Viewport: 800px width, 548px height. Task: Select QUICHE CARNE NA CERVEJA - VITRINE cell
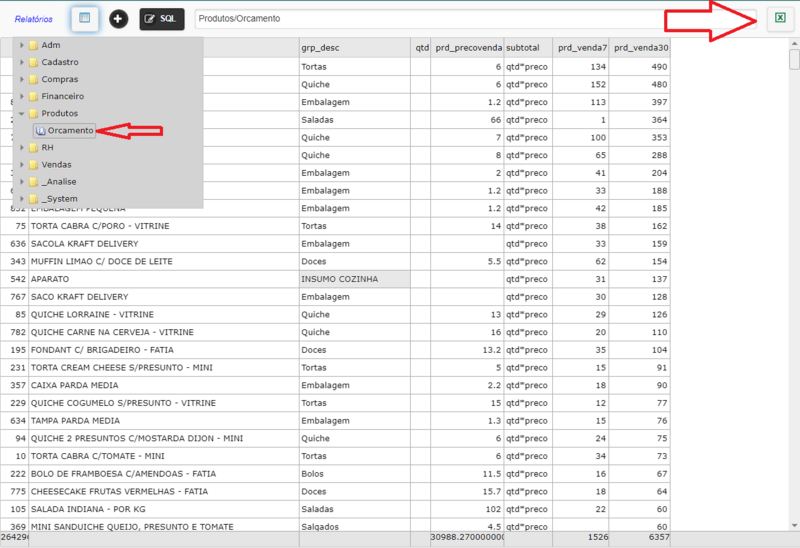[x=164, y=332]
